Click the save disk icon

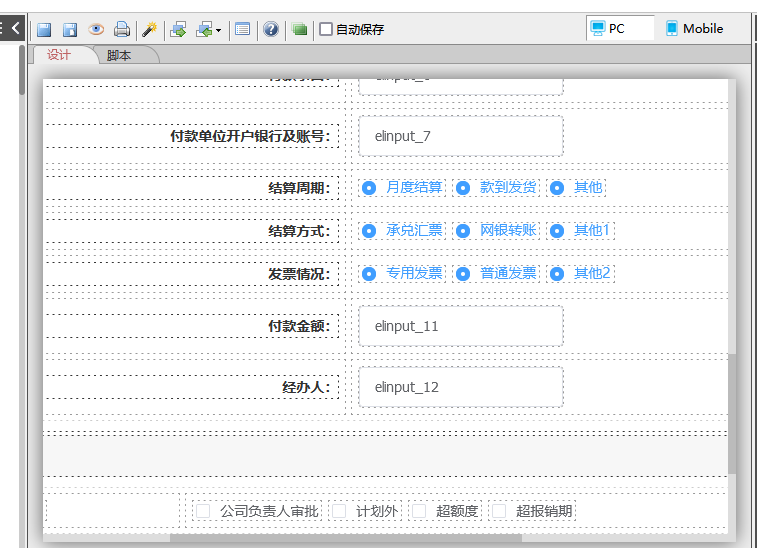[x=44, y=29]
